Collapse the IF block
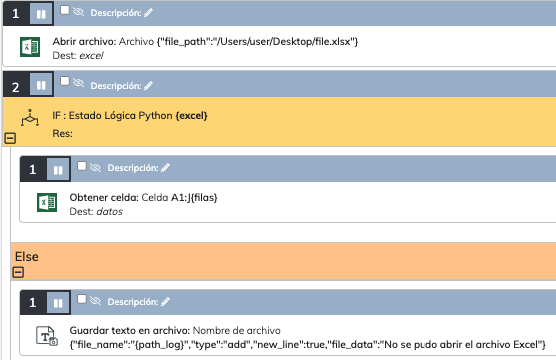Viewport: 556px width, 360px height. tap(10, 138)
